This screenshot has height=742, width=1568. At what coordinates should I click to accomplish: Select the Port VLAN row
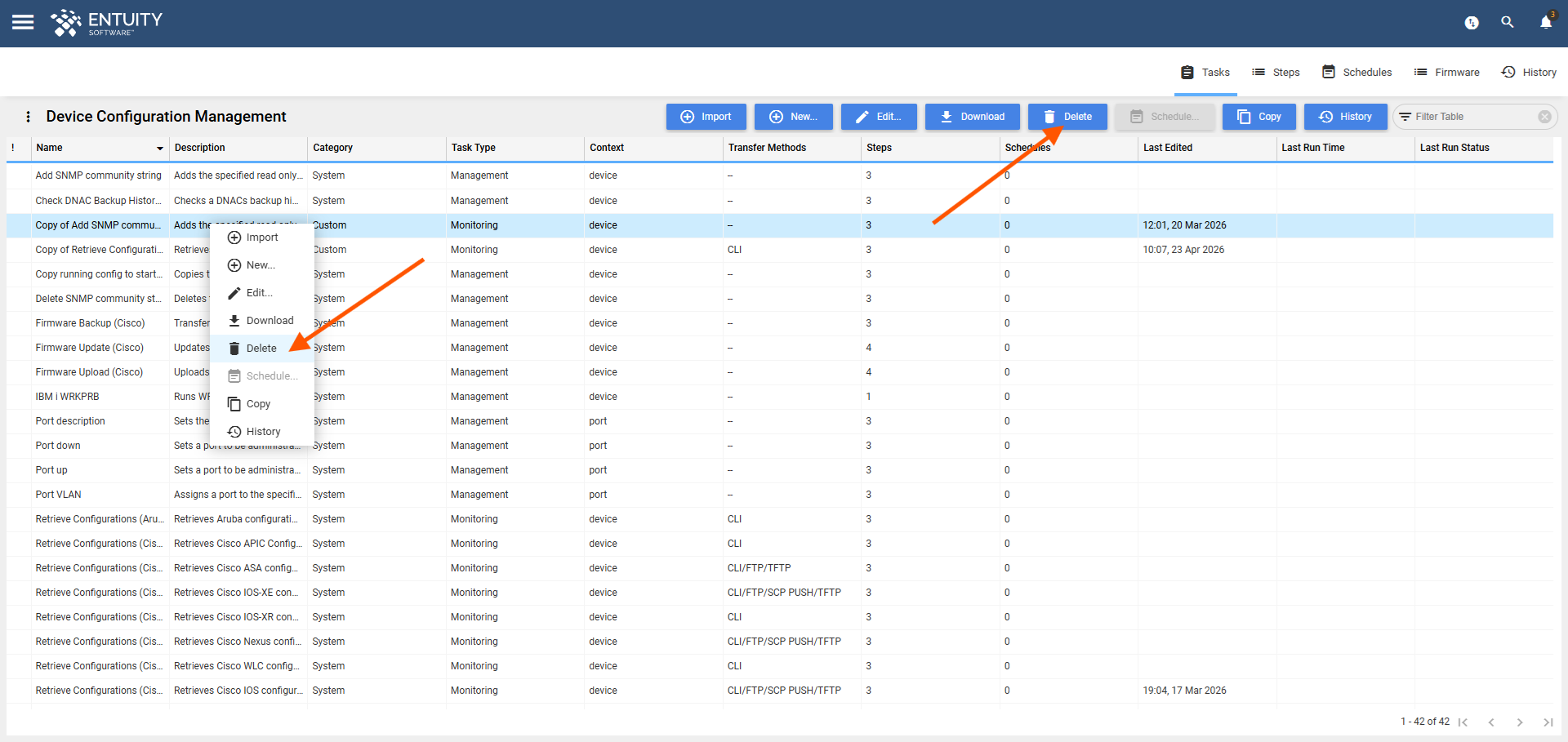780,495
